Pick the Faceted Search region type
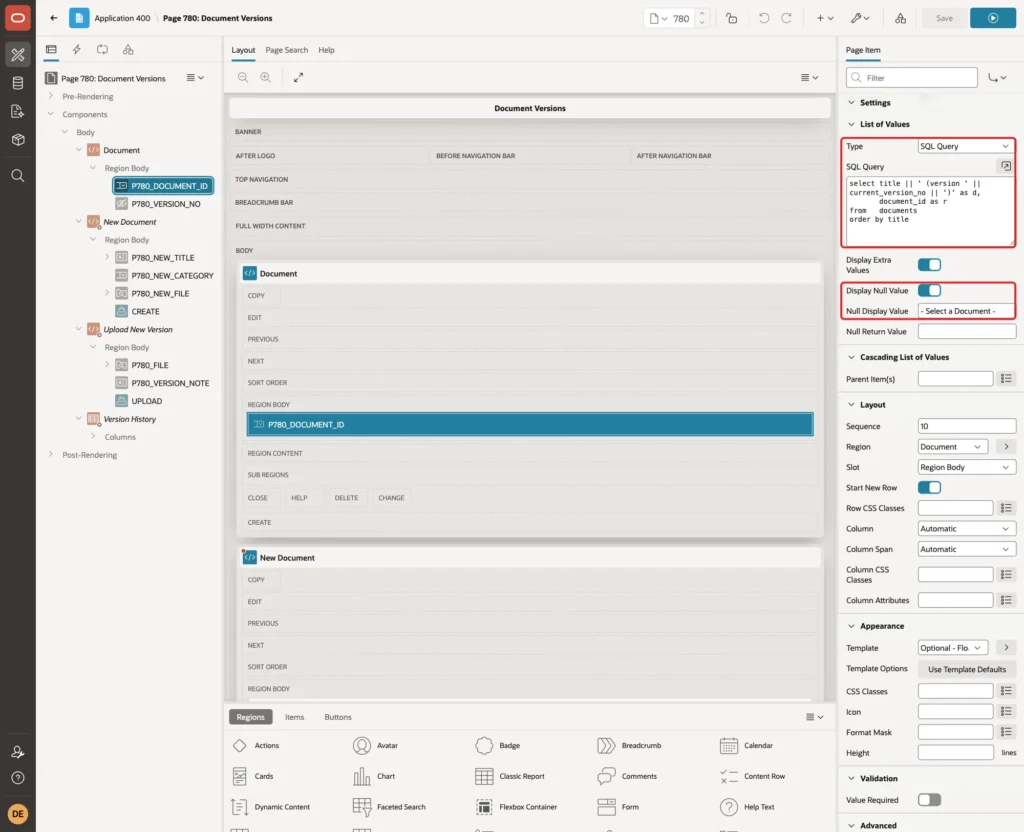This screenshot has width=1024, height=832. 389,807
